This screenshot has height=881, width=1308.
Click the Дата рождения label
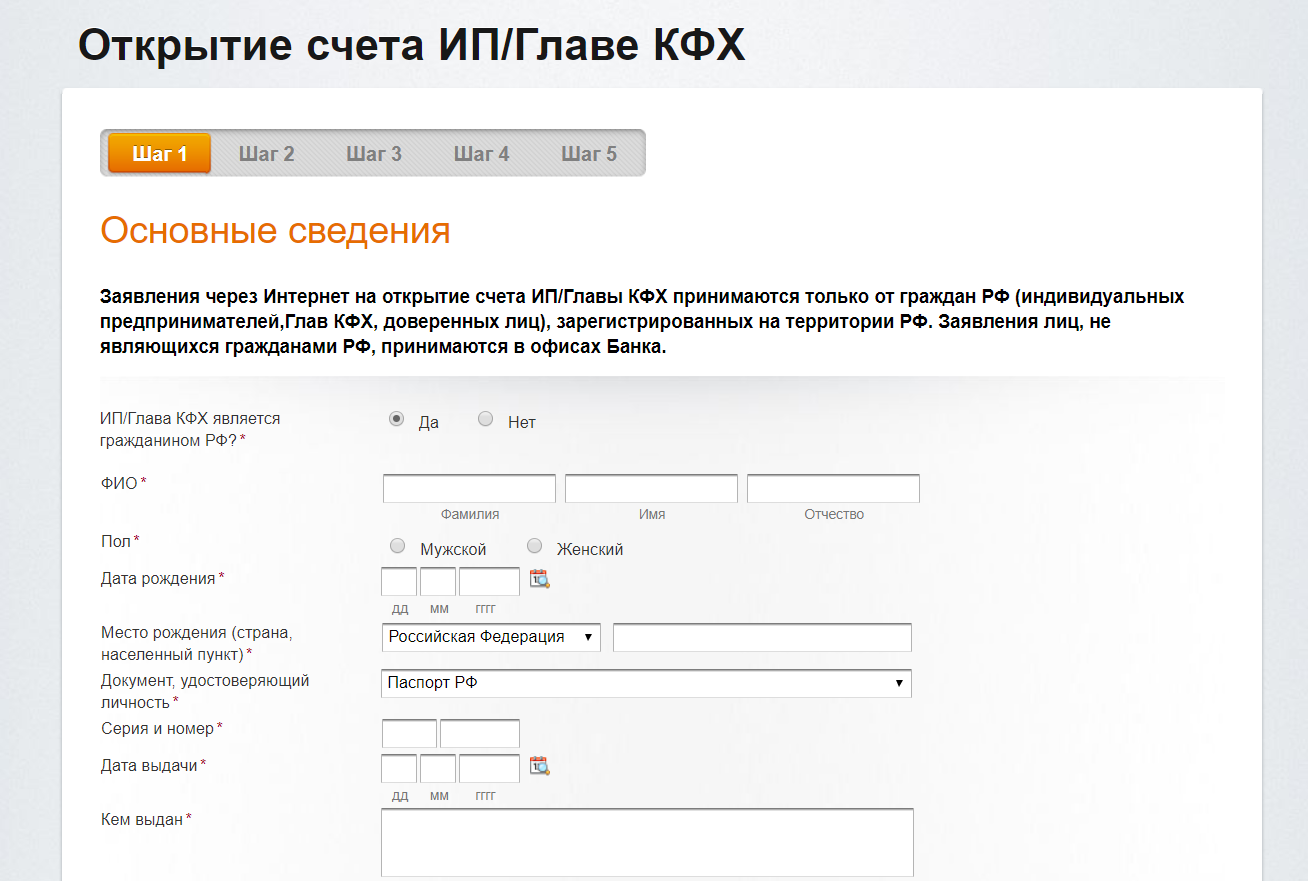(x=158, y=578)
